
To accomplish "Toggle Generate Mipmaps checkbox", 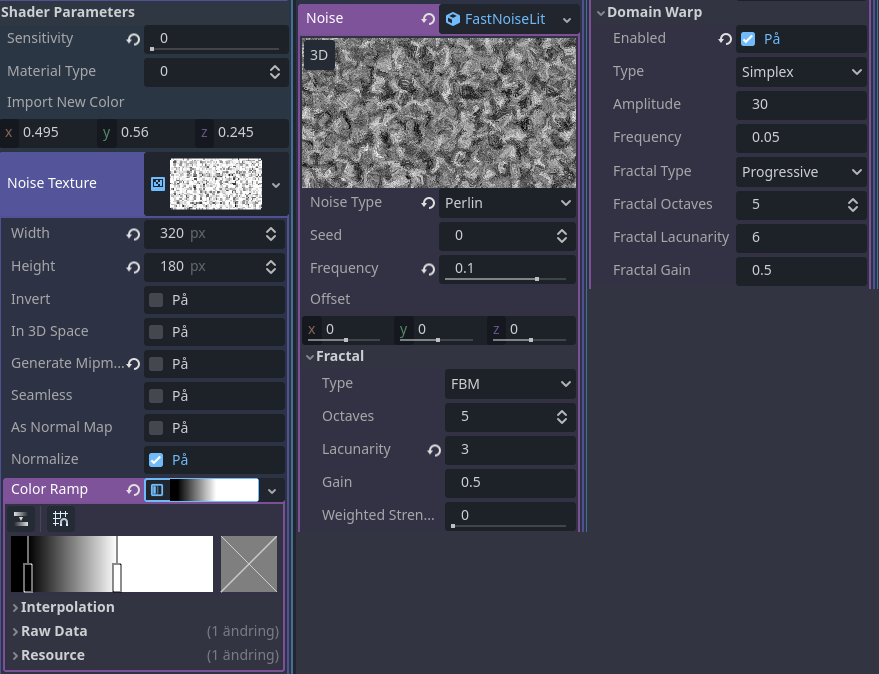I will coord(156,364).
